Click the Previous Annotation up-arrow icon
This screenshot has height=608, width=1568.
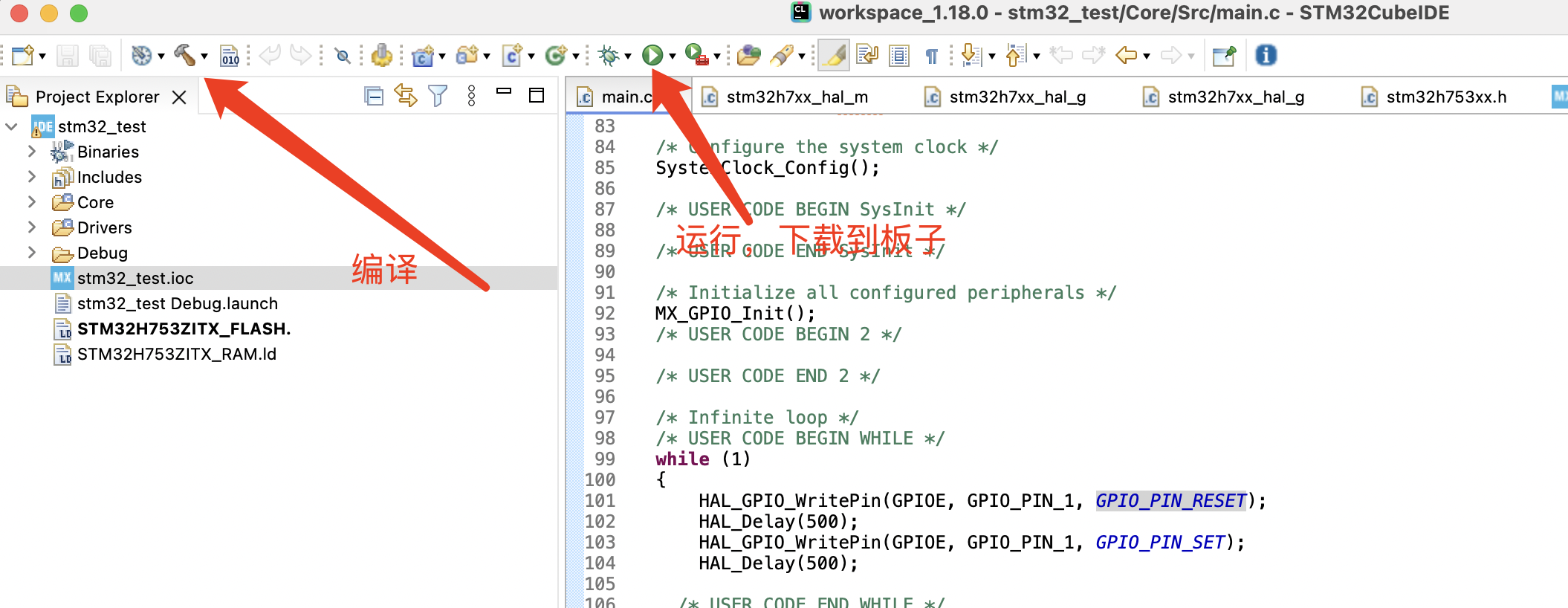(1015, 55)
